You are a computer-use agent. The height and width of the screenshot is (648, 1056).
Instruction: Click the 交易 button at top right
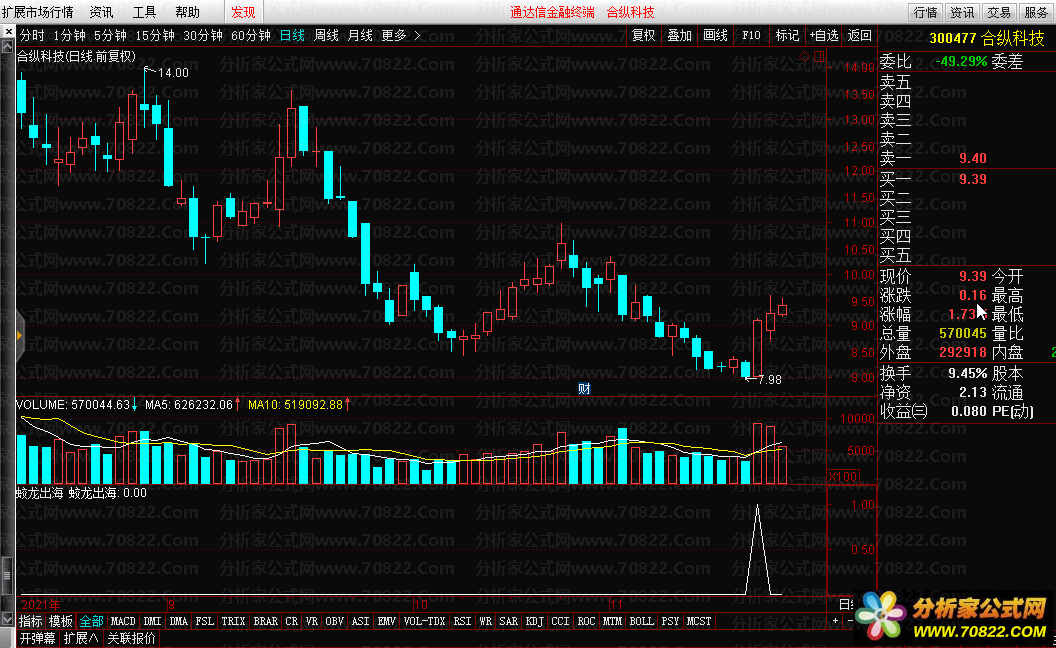[x=998, y=12]
